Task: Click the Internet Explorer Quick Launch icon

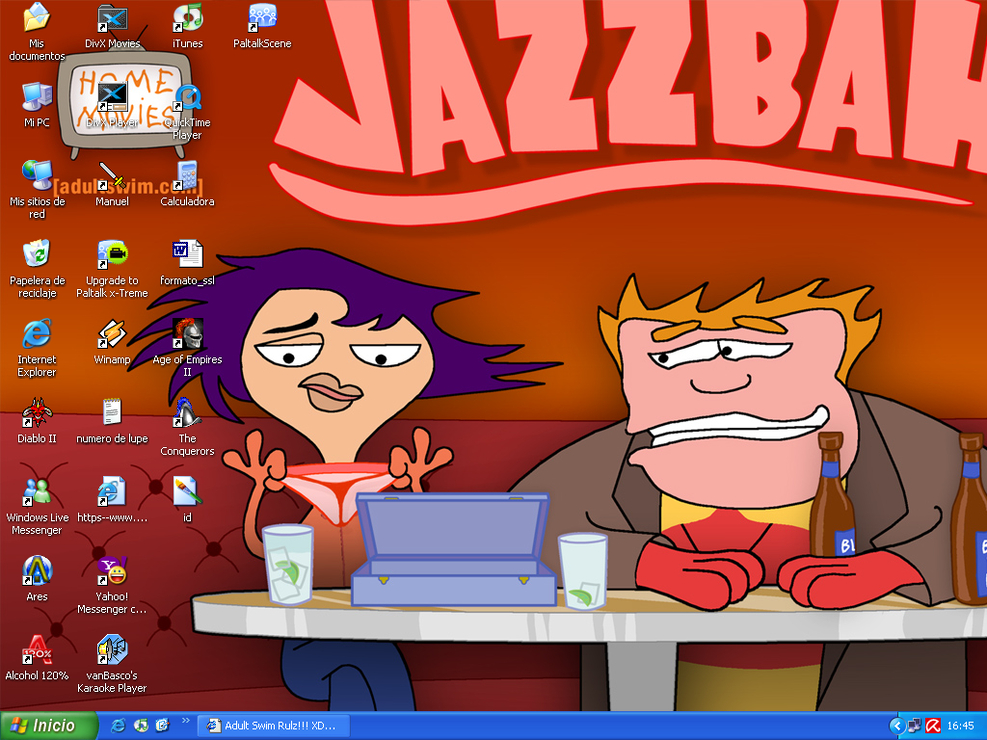Action: tap(118, 726)
